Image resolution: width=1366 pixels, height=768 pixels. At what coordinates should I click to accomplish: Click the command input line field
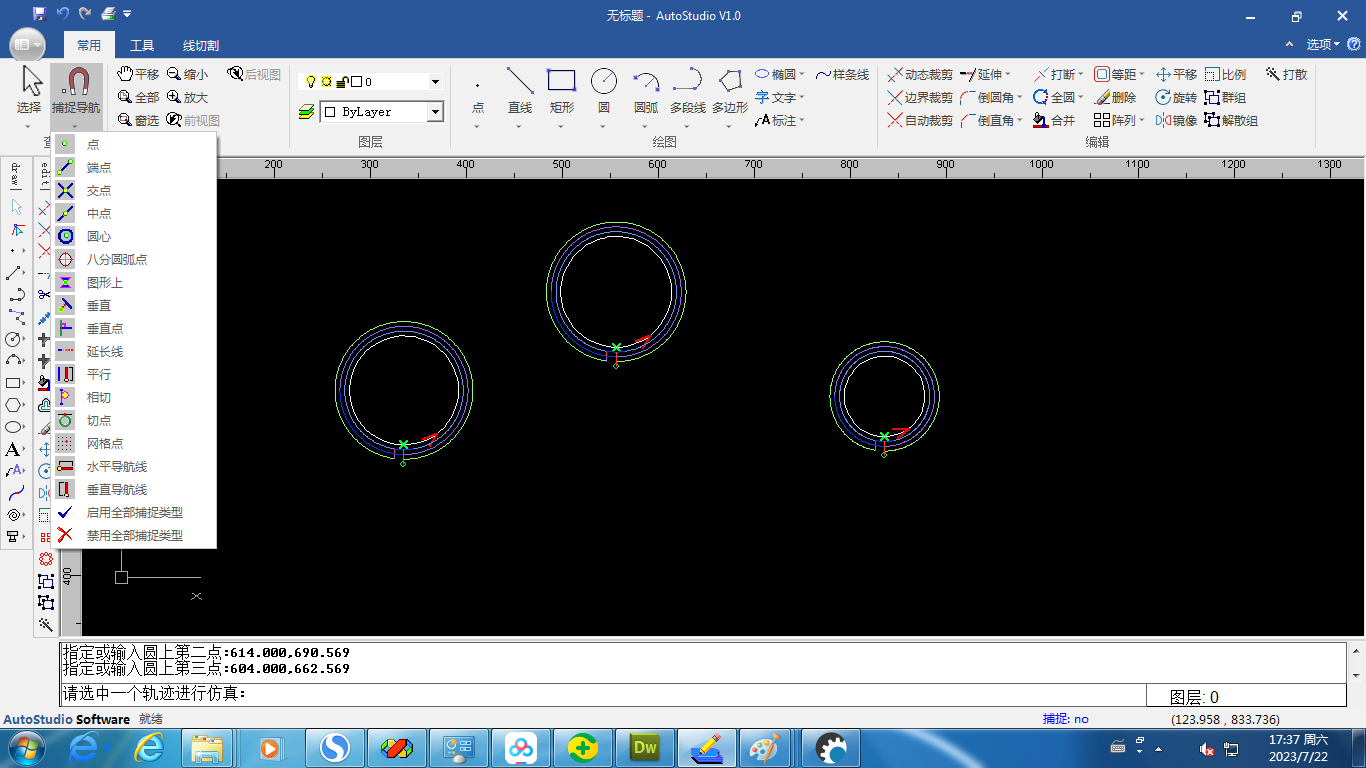604,694
